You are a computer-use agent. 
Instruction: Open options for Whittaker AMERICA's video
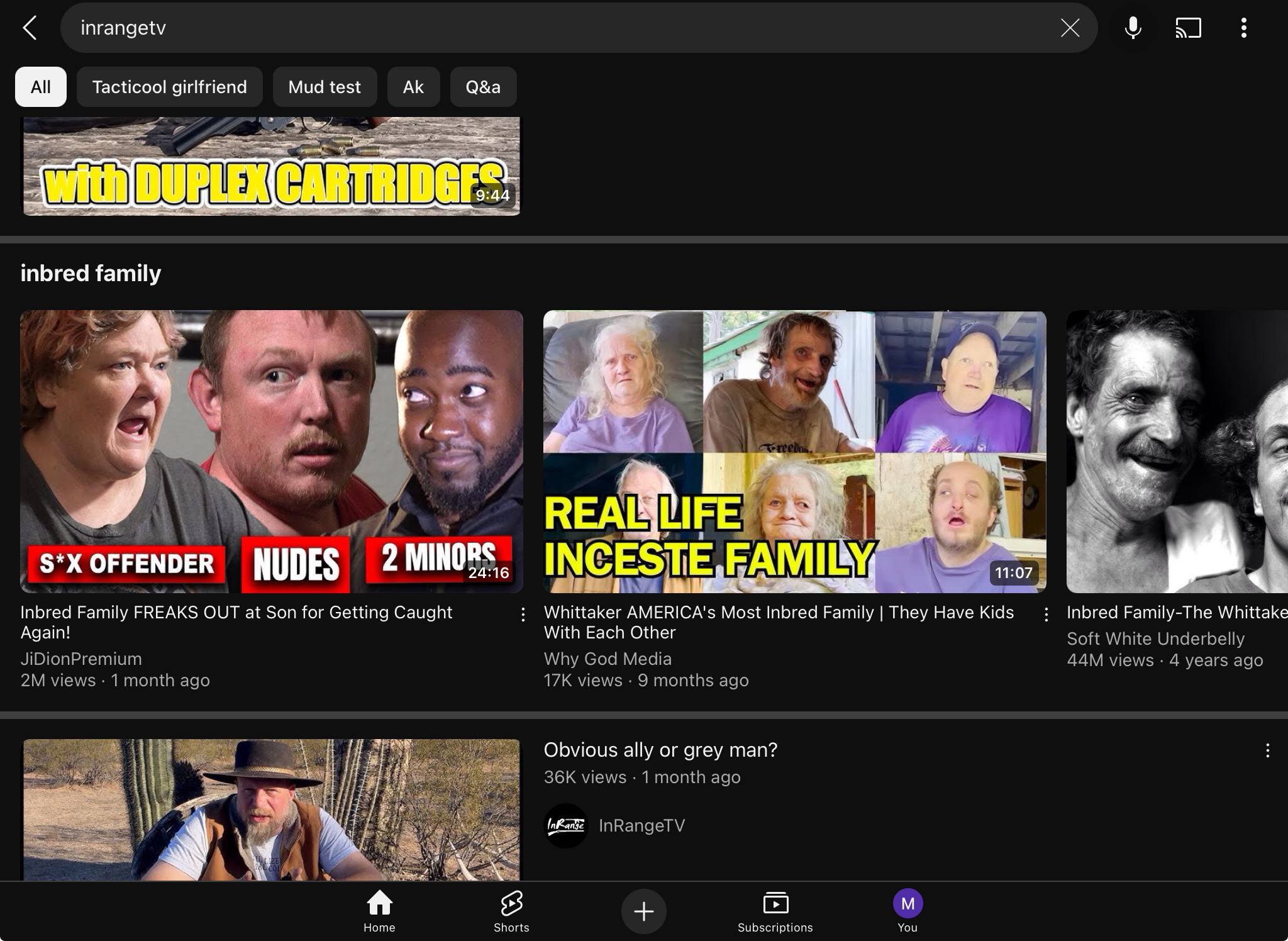coord(1046,615)
